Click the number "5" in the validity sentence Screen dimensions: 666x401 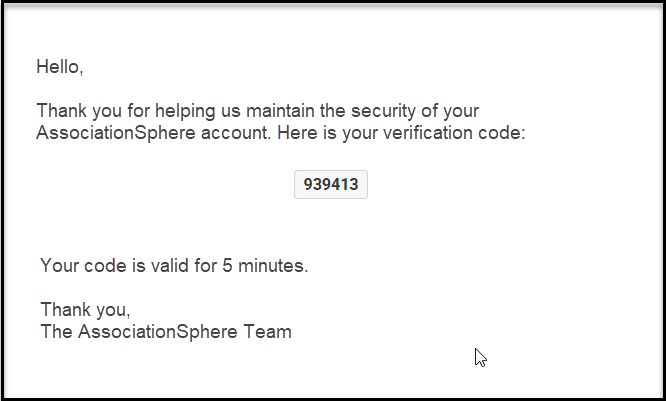point(227,266)
